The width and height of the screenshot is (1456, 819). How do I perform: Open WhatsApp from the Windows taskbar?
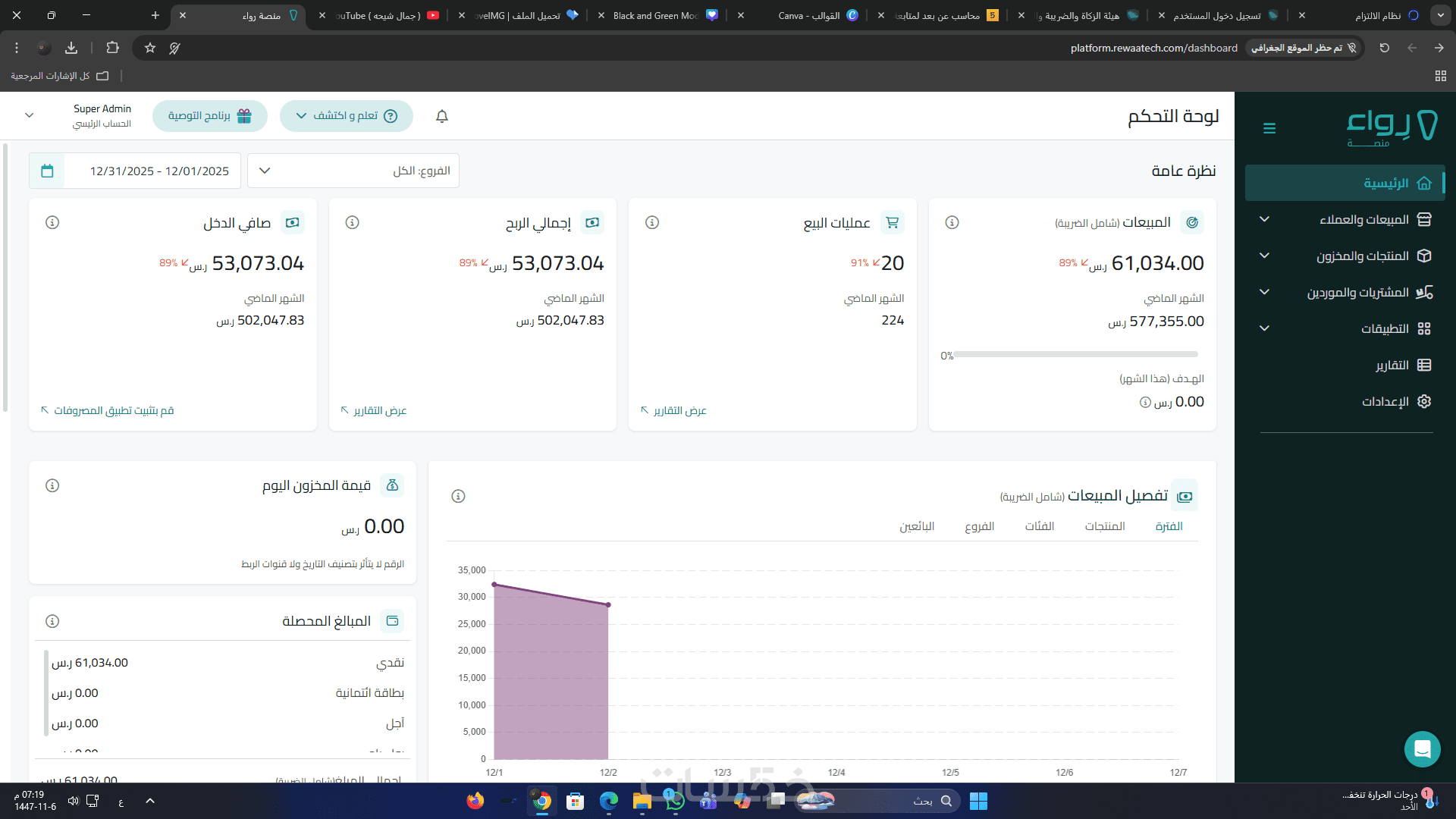(x=673, y=801)
